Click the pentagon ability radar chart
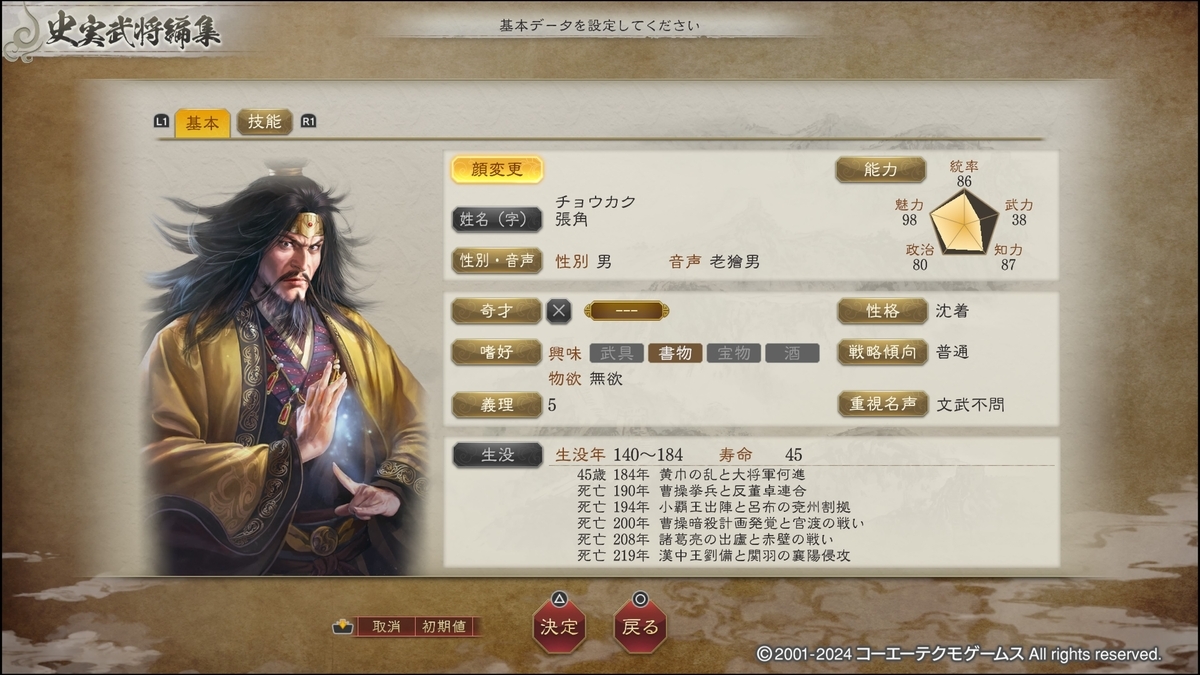 [x=964, y=222]
